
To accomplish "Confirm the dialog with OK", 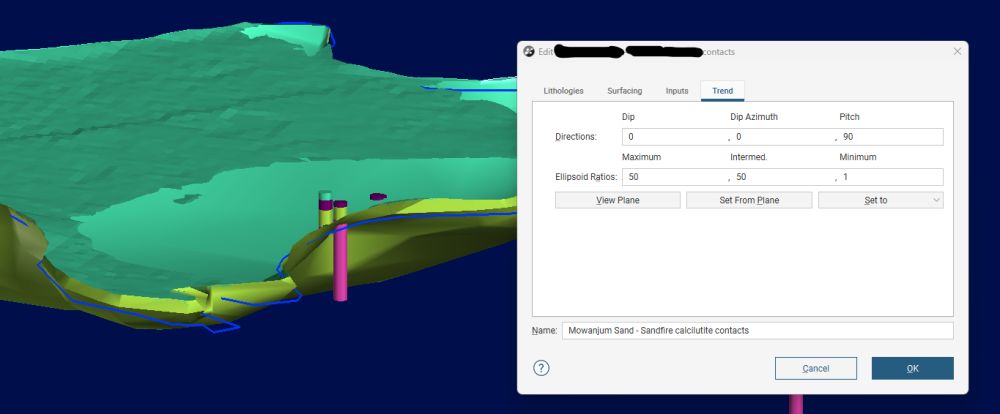I will point(913,369).
